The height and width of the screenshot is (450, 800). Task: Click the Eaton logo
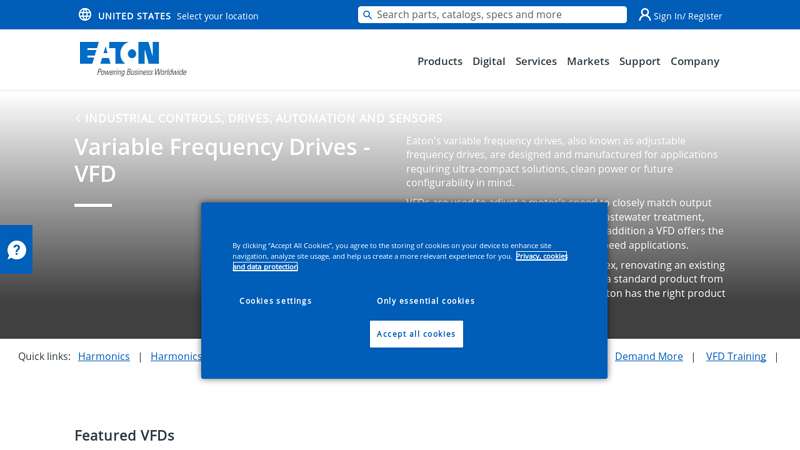[133, 59]
